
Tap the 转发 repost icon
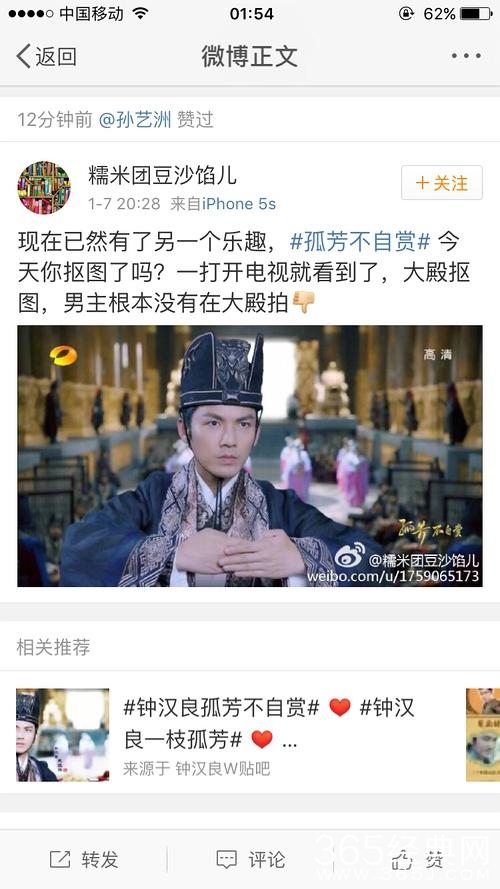60,860
